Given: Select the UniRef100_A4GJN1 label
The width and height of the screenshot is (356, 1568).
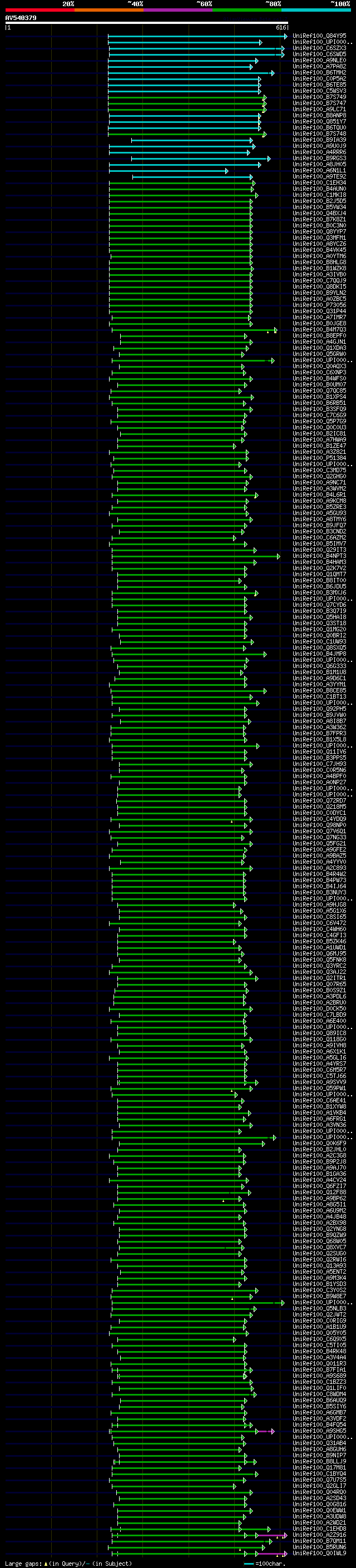Looking at the screenshot, I should coord(319,342).
